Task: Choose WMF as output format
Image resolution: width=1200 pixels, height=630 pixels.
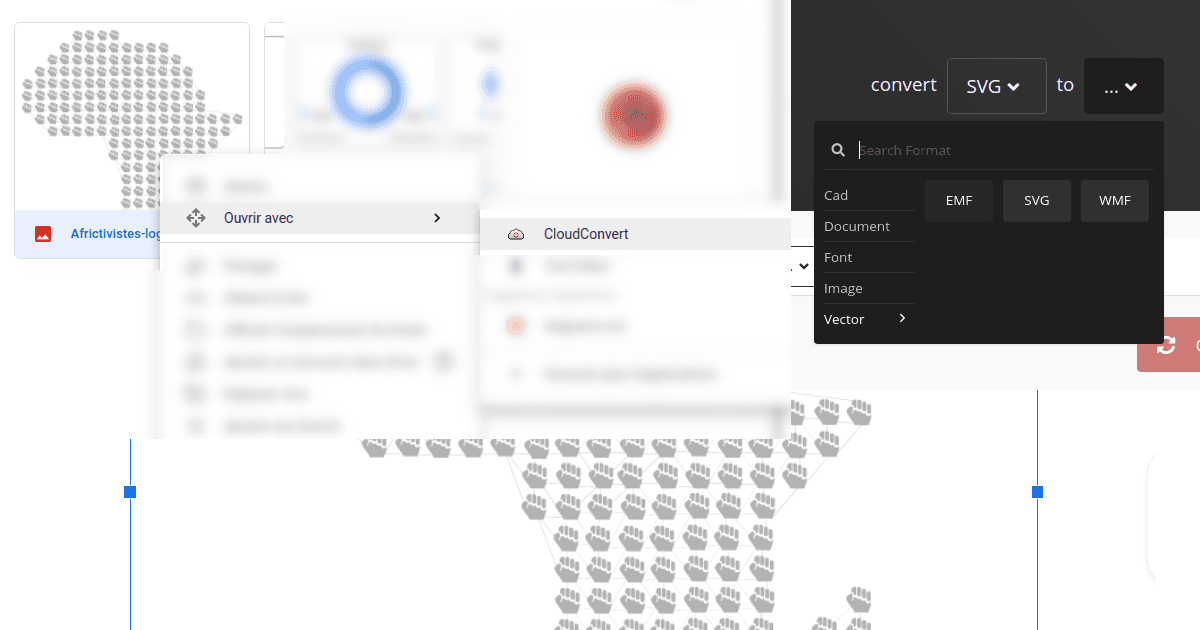Action: tap(1114, 200)
